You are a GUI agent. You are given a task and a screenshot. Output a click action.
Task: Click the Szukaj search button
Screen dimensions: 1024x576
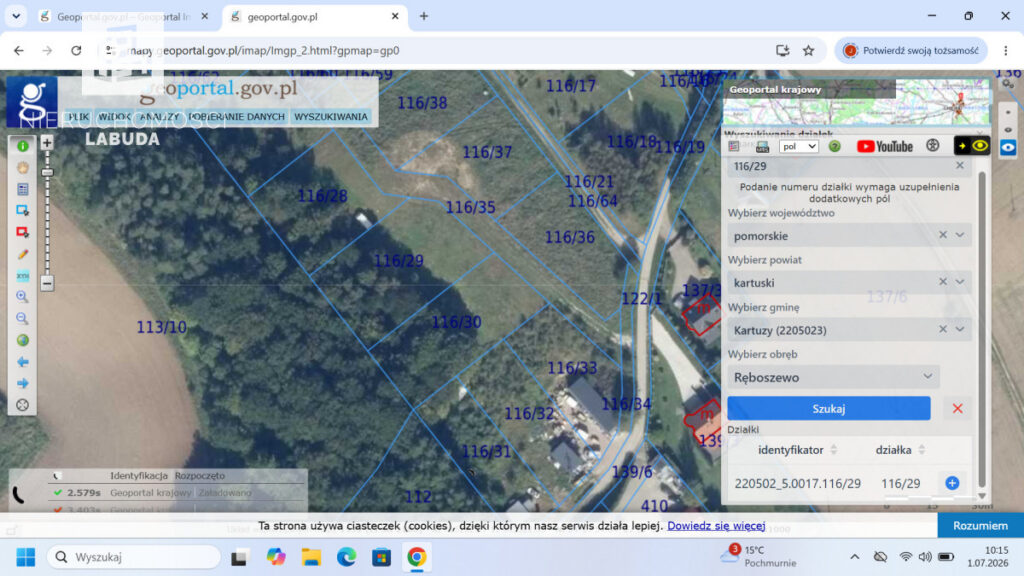click(829, 408)
